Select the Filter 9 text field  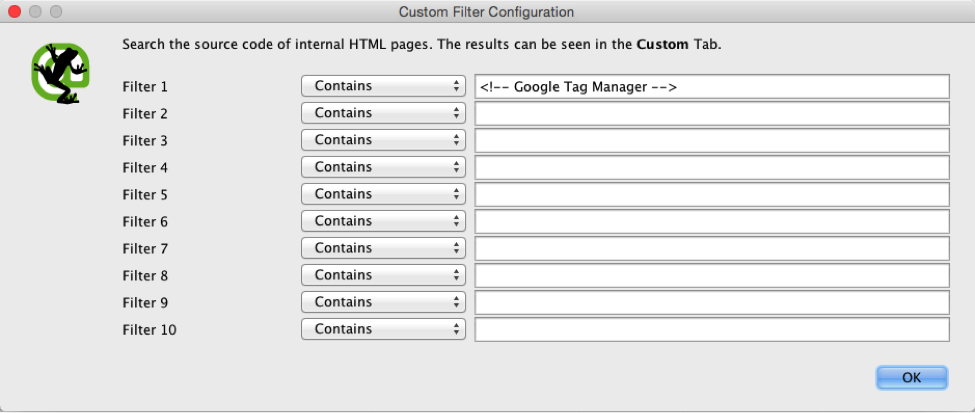pos(712,302)
